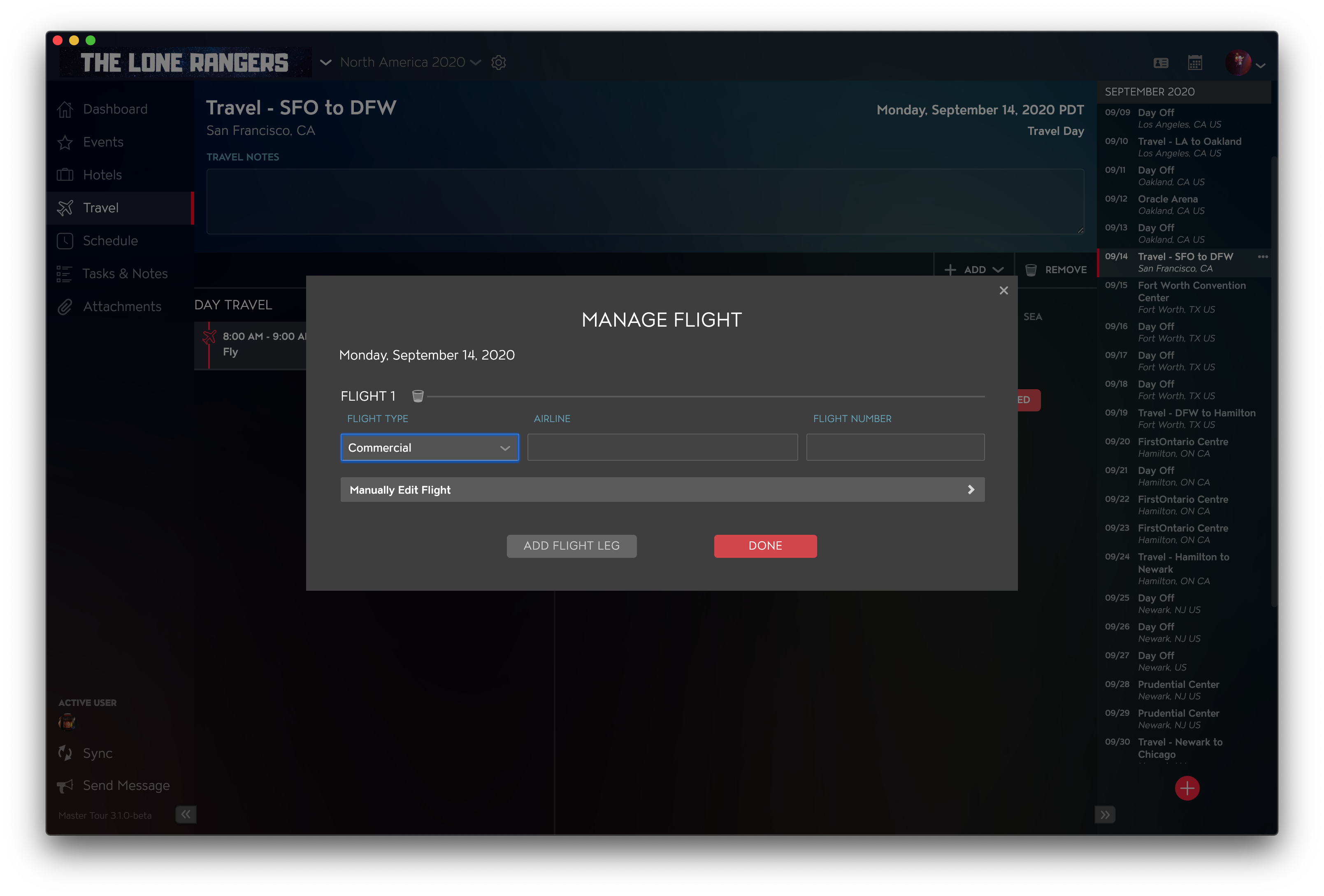Image resolution: width=1324 pixels, height=896 pixels.
Task: Select 09/27 Day Off Newark, US
Action: click(1184, 662)
